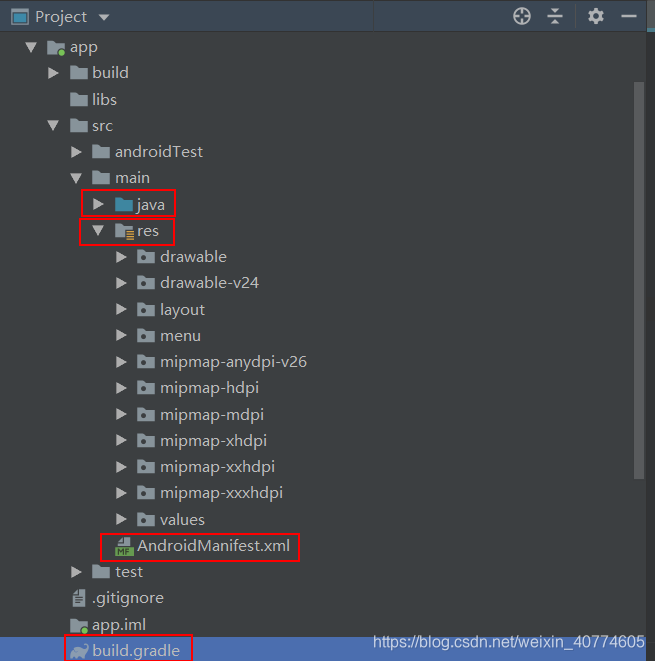
Task: Expand the mipmap-xhdpi folder arrow
Action: click(x=121, y=441)
